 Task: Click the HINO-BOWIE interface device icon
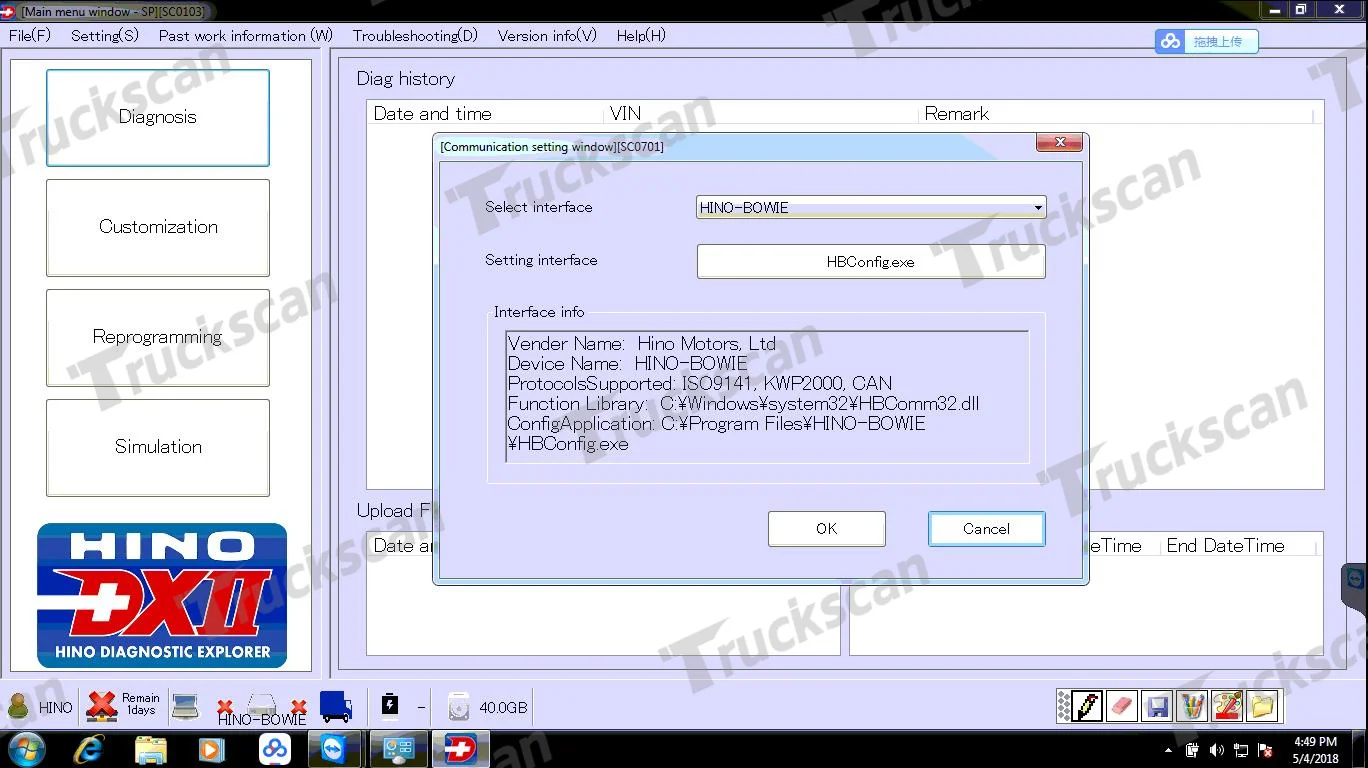[x=262, y=708]
